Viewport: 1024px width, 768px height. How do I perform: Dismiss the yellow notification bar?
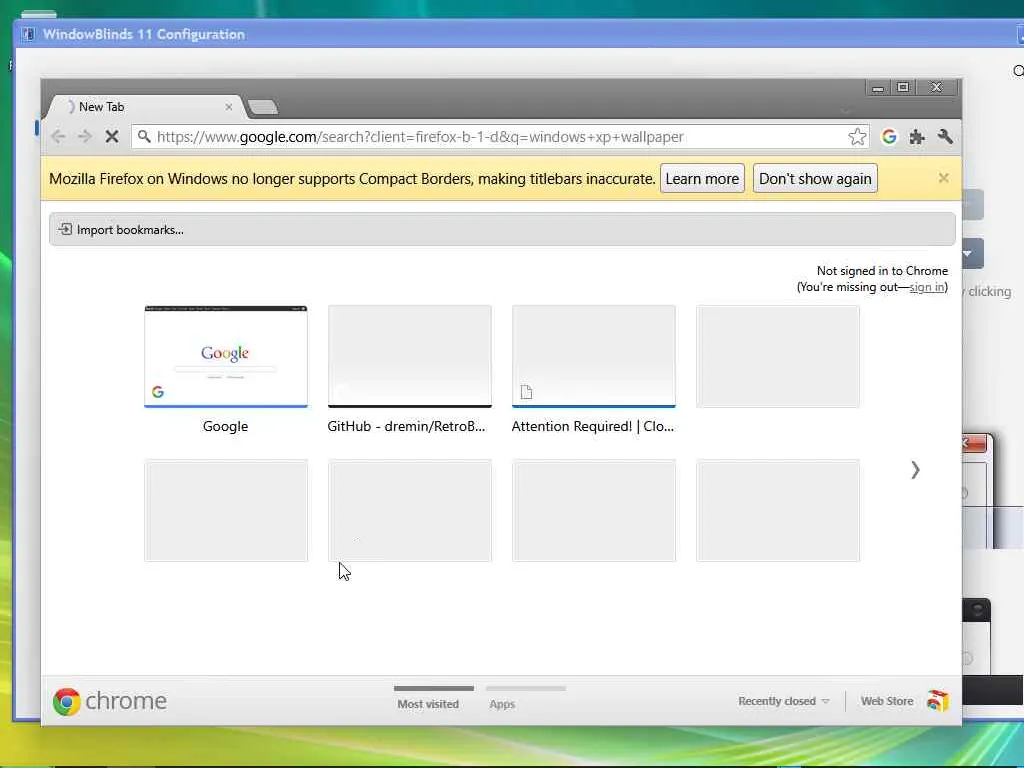[x=943, y=178]
